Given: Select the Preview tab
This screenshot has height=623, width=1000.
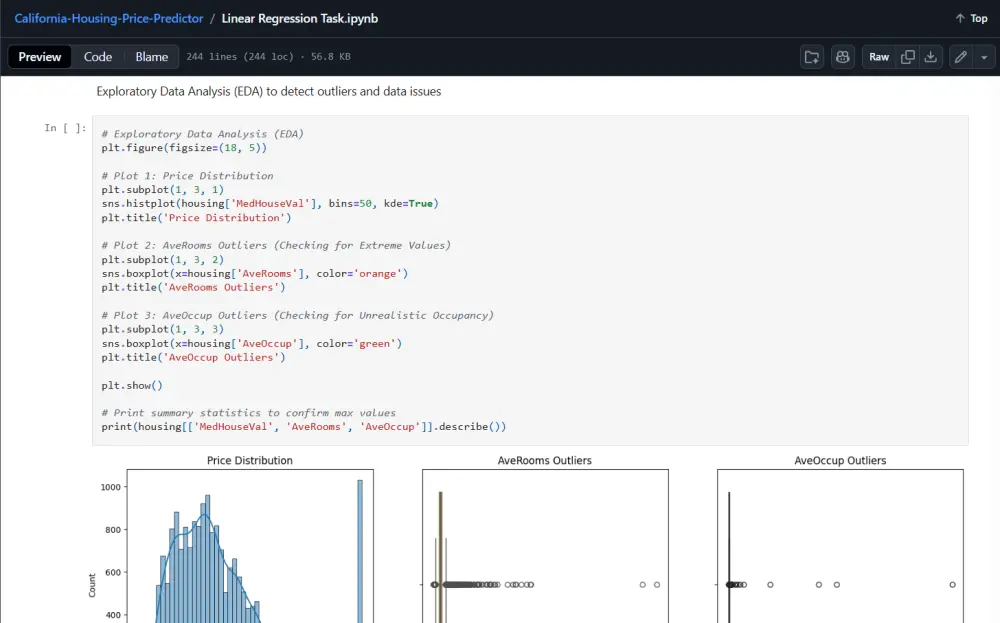Looking at the screenshot, I should (39, 56).
